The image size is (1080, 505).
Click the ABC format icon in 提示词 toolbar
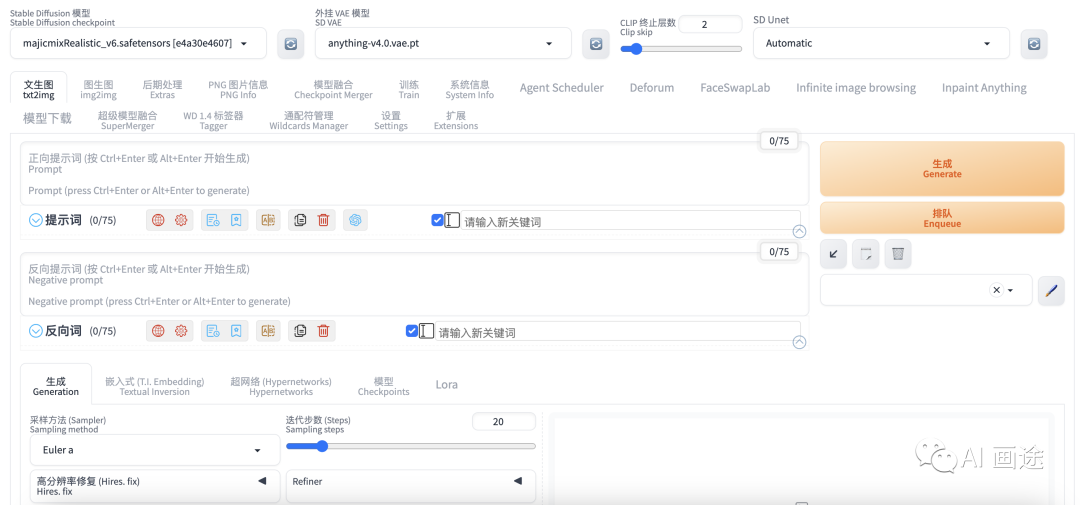[268, 220]
